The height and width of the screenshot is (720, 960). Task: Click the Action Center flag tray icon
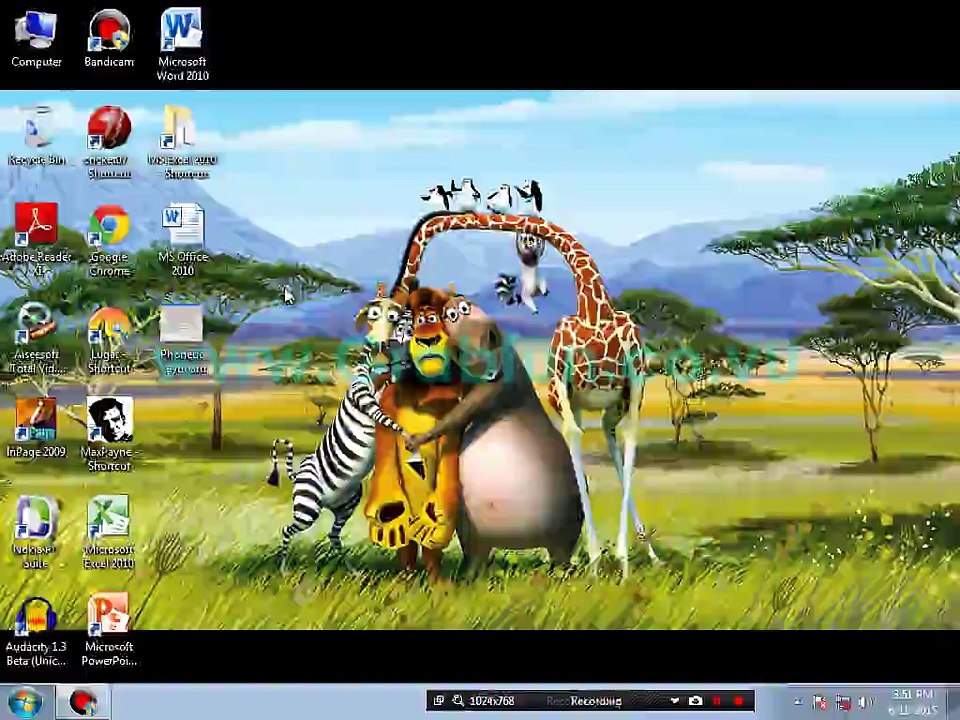point(819,702)
